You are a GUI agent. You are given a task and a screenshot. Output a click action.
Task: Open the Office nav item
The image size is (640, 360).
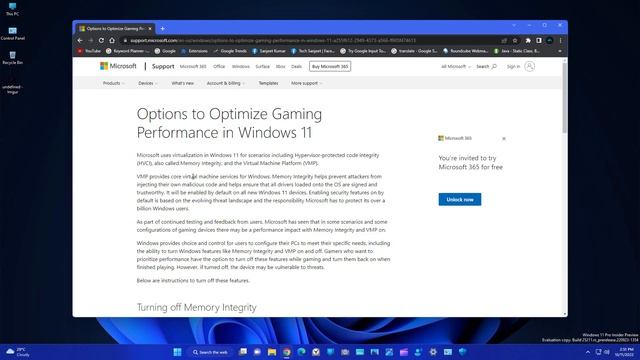tap(219, 67)
